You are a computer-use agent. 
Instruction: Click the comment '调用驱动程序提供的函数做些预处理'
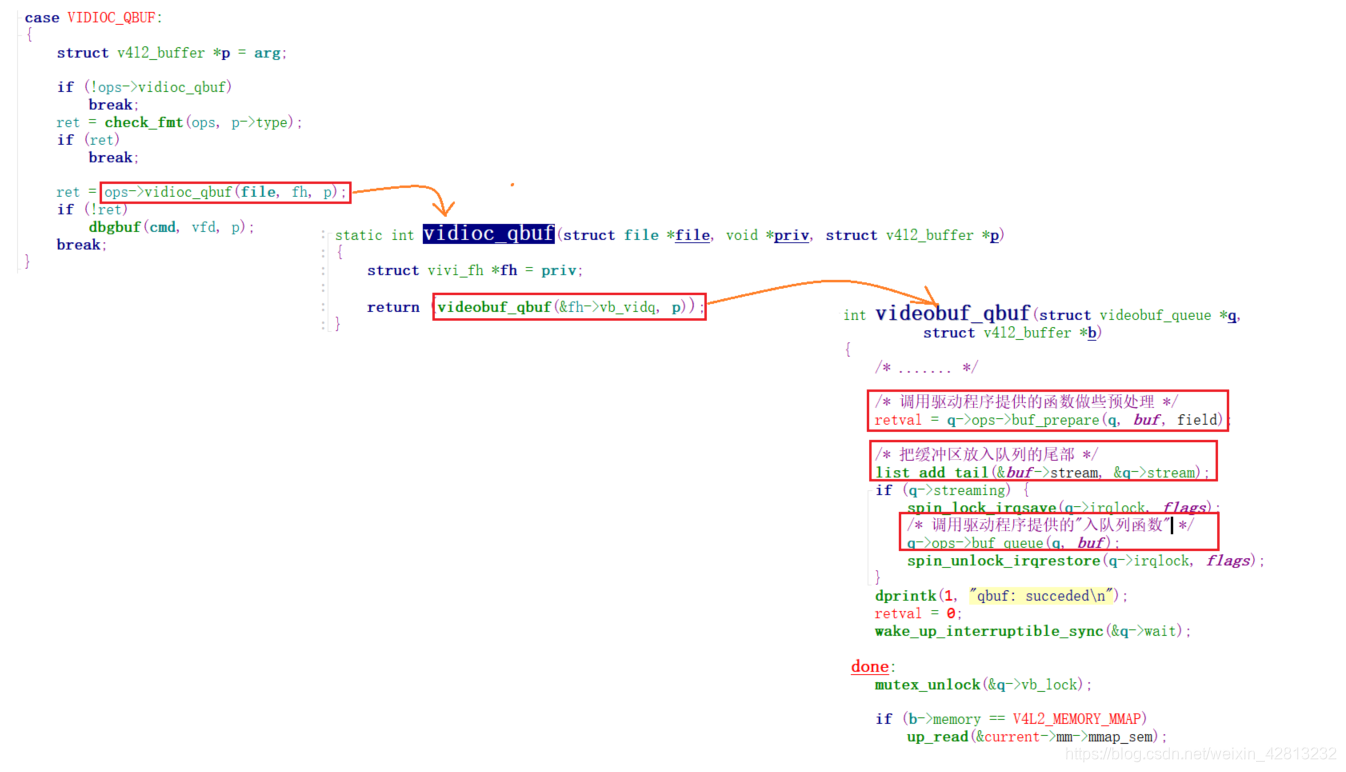click(x=1027, y=402)
